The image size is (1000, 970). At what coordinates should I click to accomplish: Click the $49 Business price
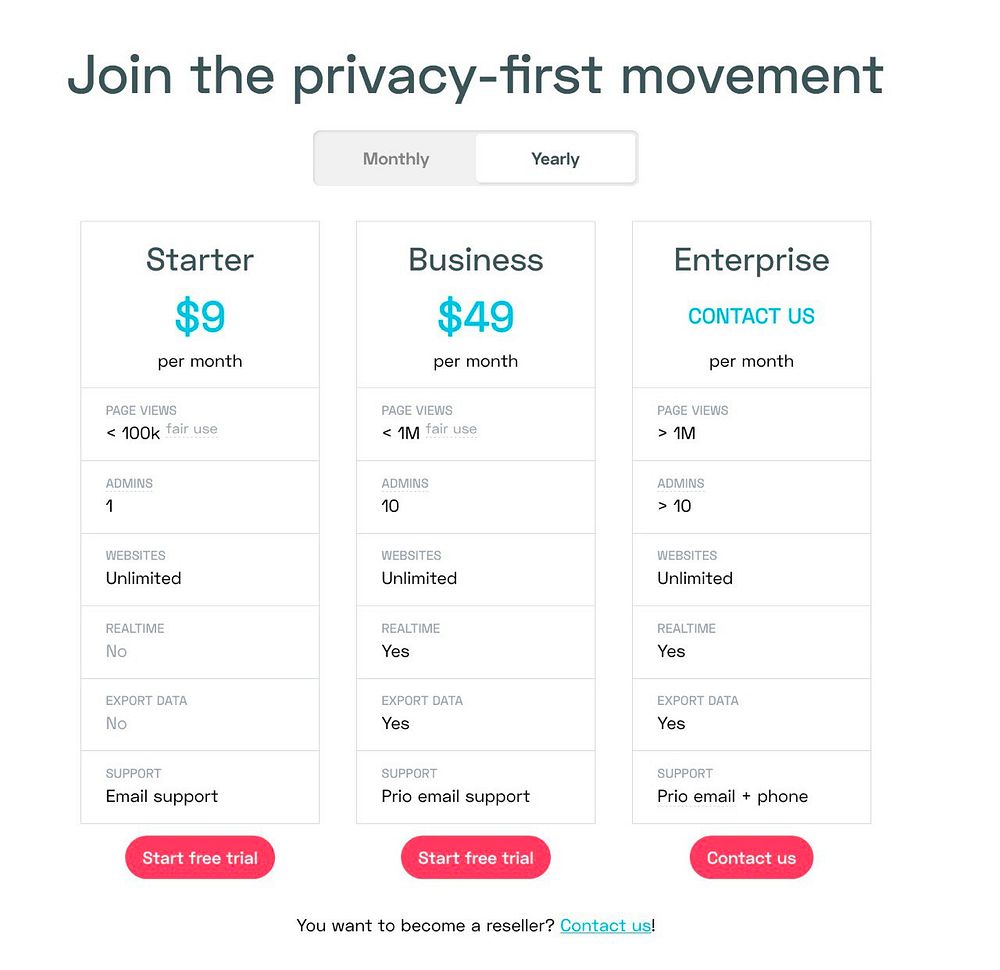click(476, 316)
